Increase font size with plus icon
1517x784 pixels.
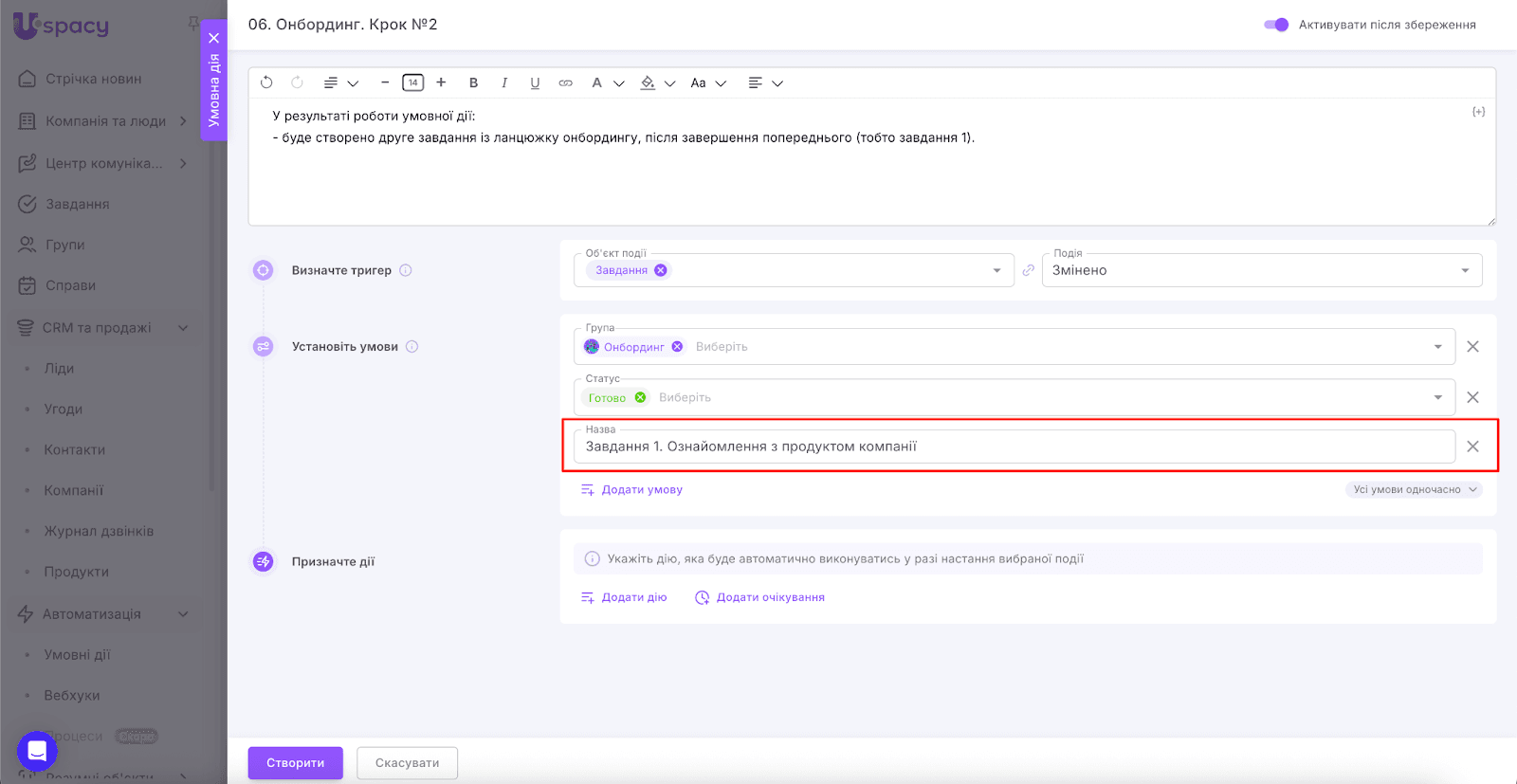point(441,82)
